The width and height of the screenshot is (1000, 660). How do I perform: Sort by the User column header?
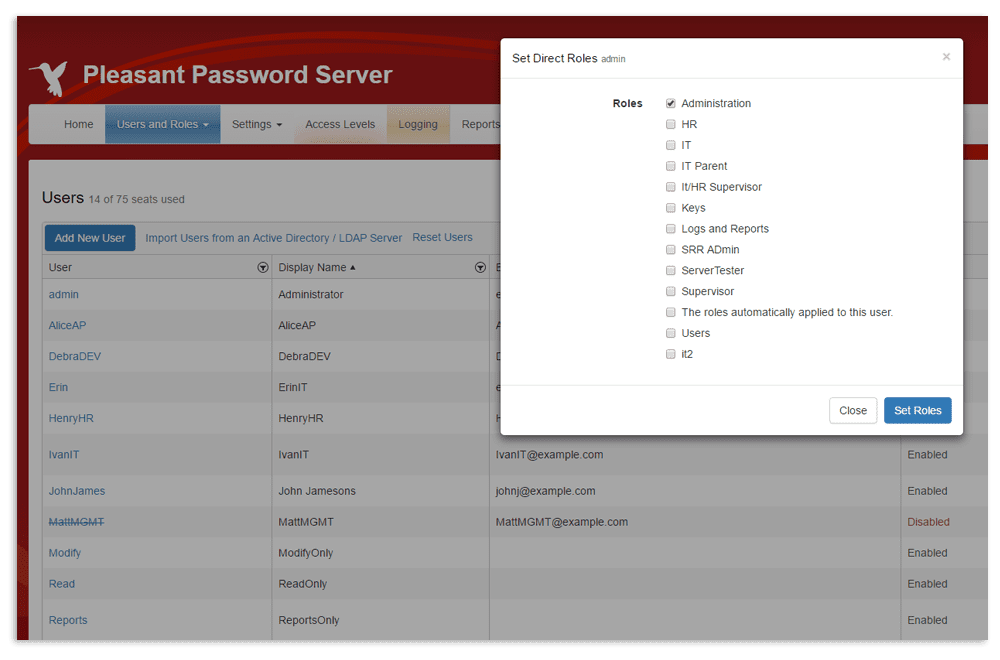coord(60,268)
